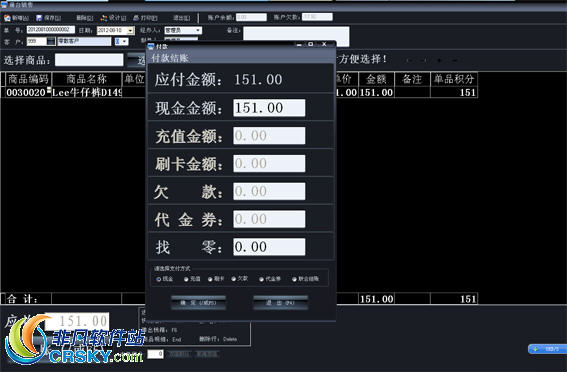Image resolution: width=567 pixels, height=372 pixels.
Task: Click the 151 points cell in product row
Action: coord(454,93)
